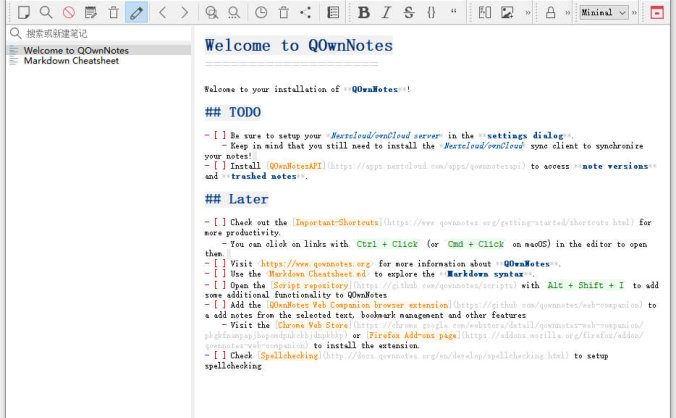The width and height of the screenshot is (676, 418).
Task: Click the Chrome Web Store link text
Action: tap(313, 325)
